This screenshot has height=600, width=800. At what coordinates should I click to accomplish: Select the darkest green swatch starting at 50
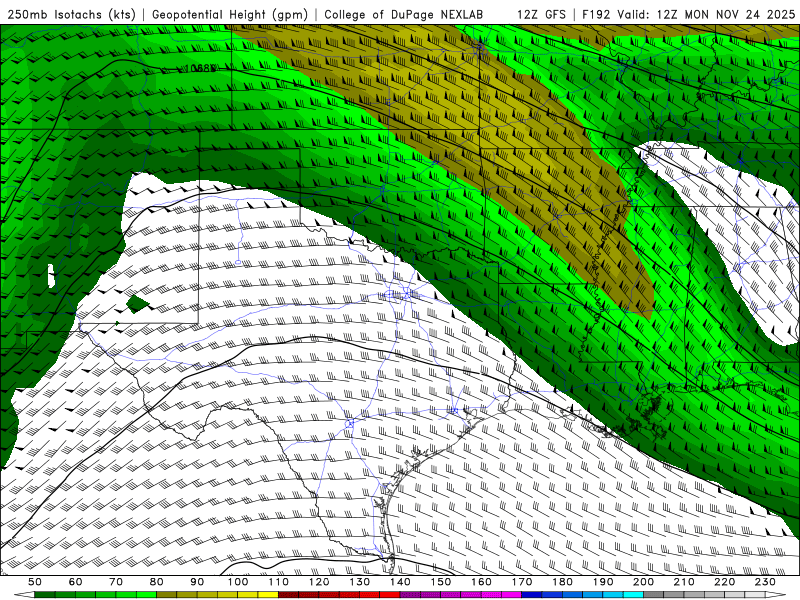point(45,594)
